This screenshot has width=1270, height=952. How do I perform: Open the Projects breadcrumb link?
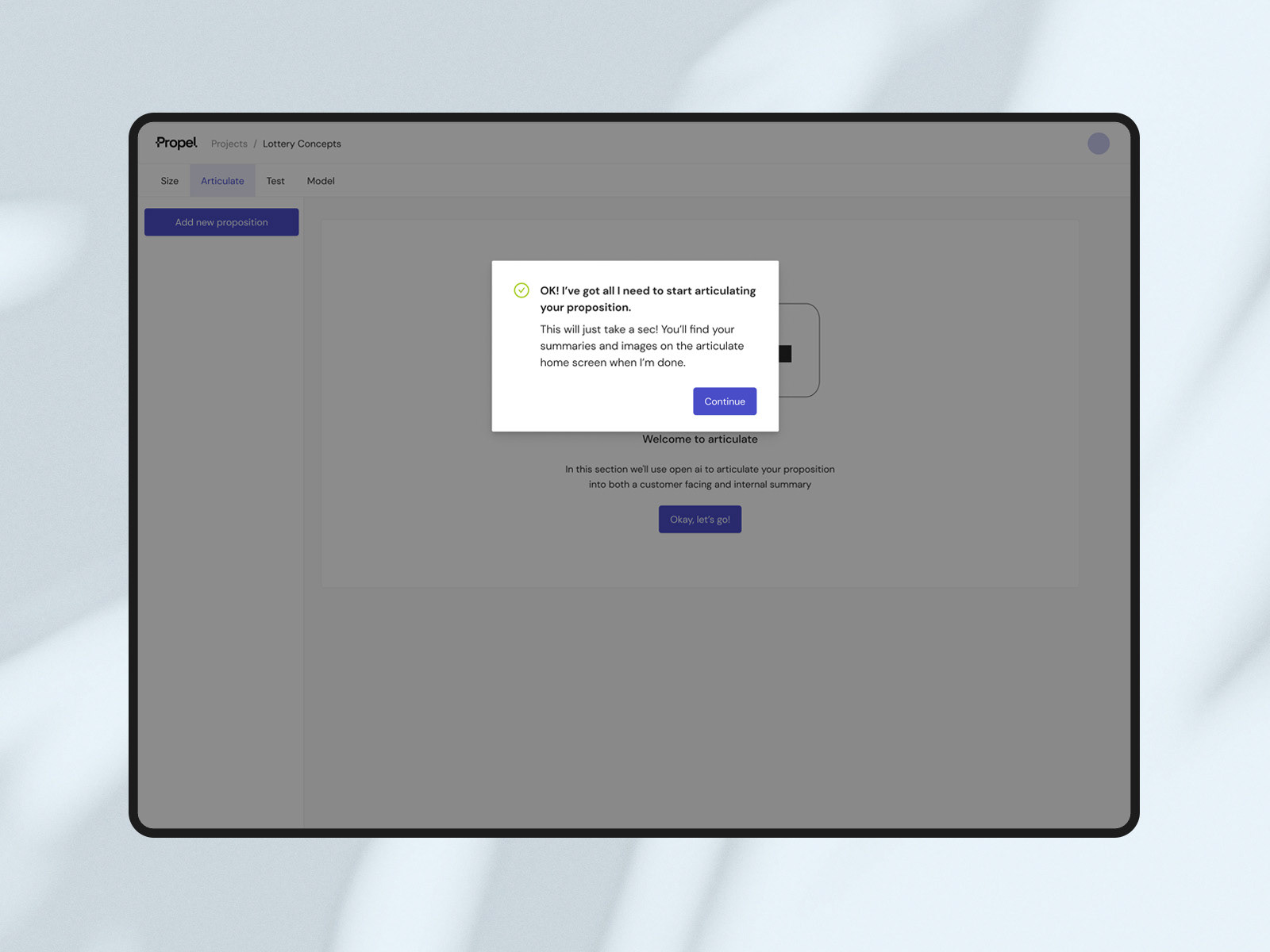pos(229,144)
